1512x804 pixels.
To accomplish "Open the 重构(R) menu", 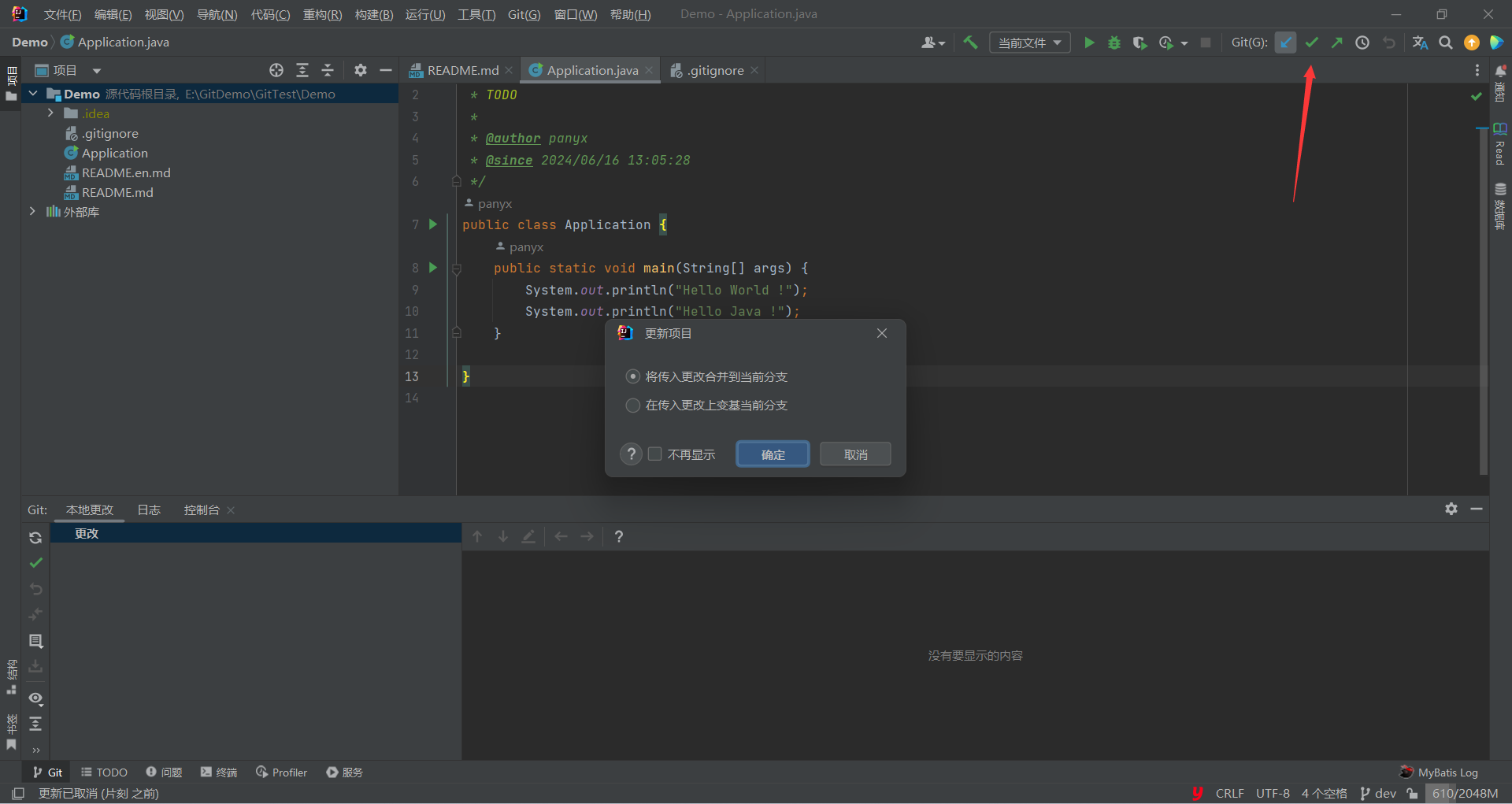I will click(322, 14).
